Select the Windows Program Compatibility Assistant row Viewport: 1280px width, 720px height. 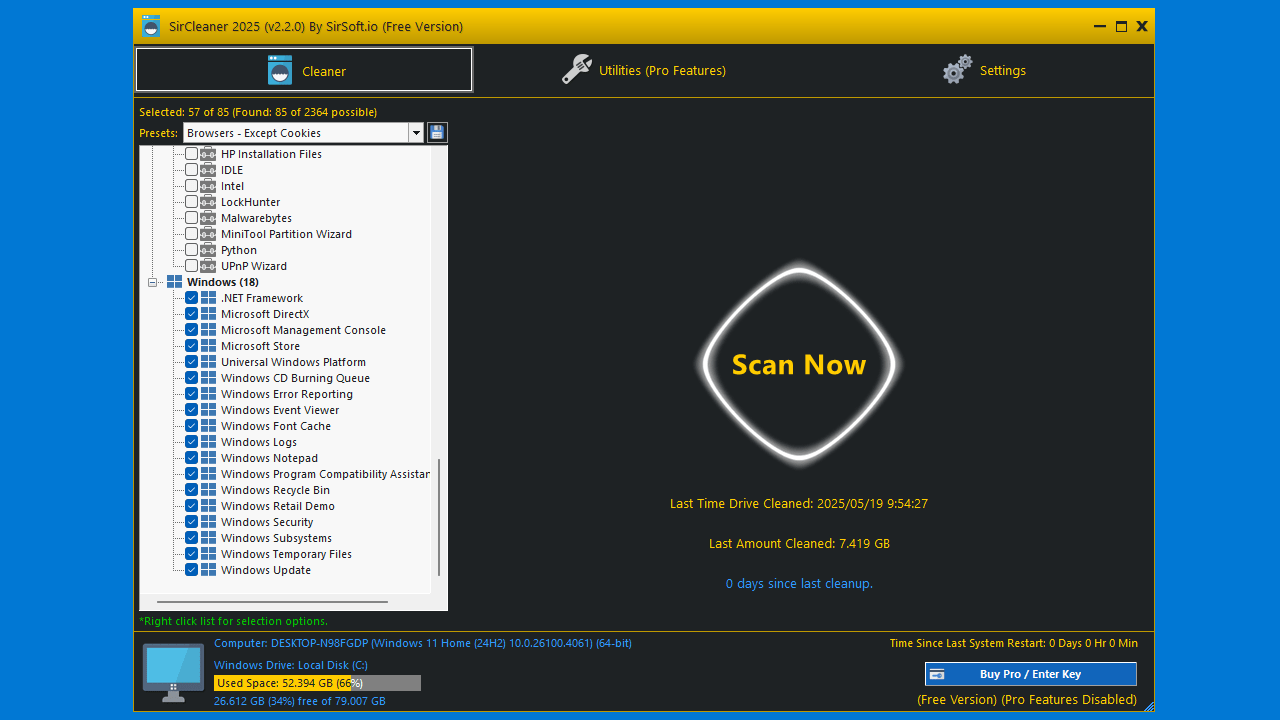[x=325, y=474]
